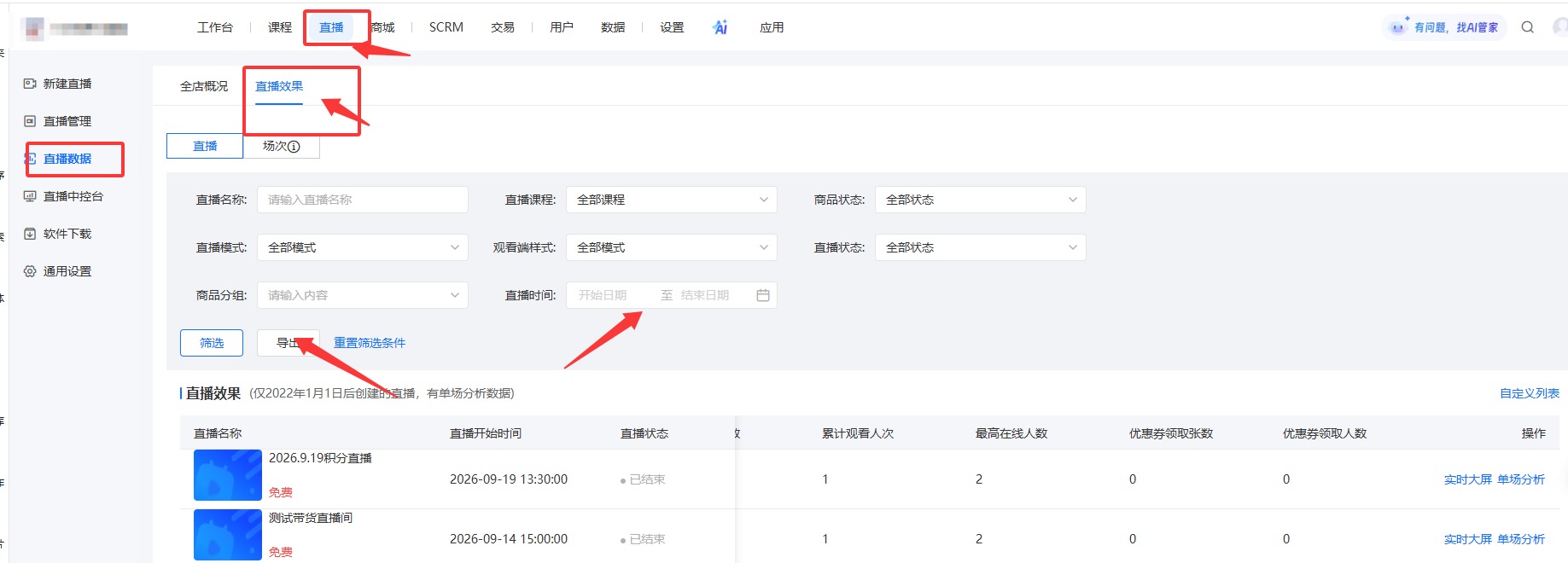Viewport: 1568px width, 563px height.
Task: Click the AI icon in top navigation
Action: [720, 27]
